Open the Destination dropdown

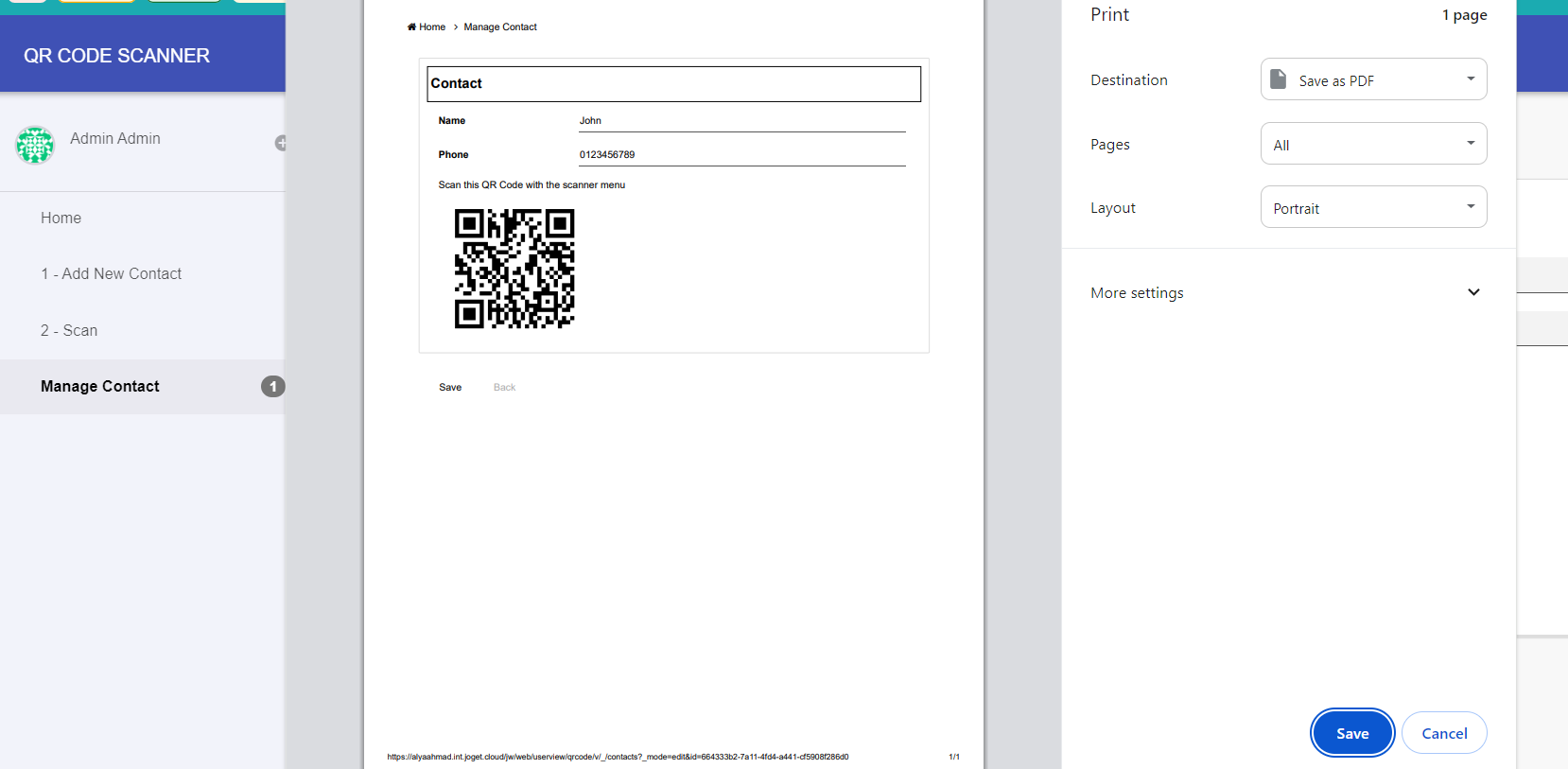[1373, 79]
